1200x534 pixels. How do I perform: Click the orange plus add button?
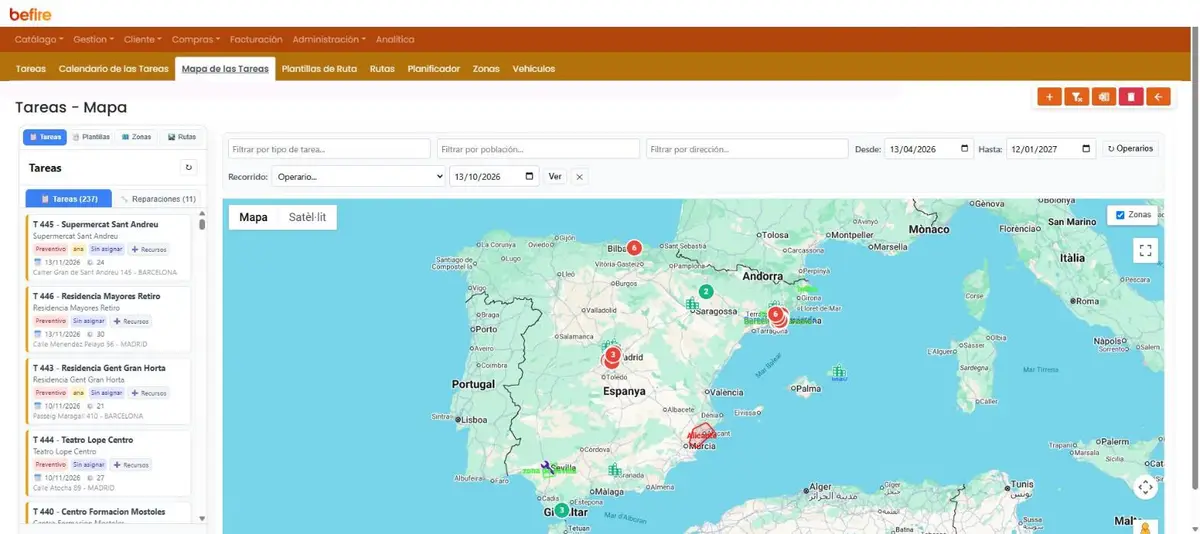(1049, 97)
